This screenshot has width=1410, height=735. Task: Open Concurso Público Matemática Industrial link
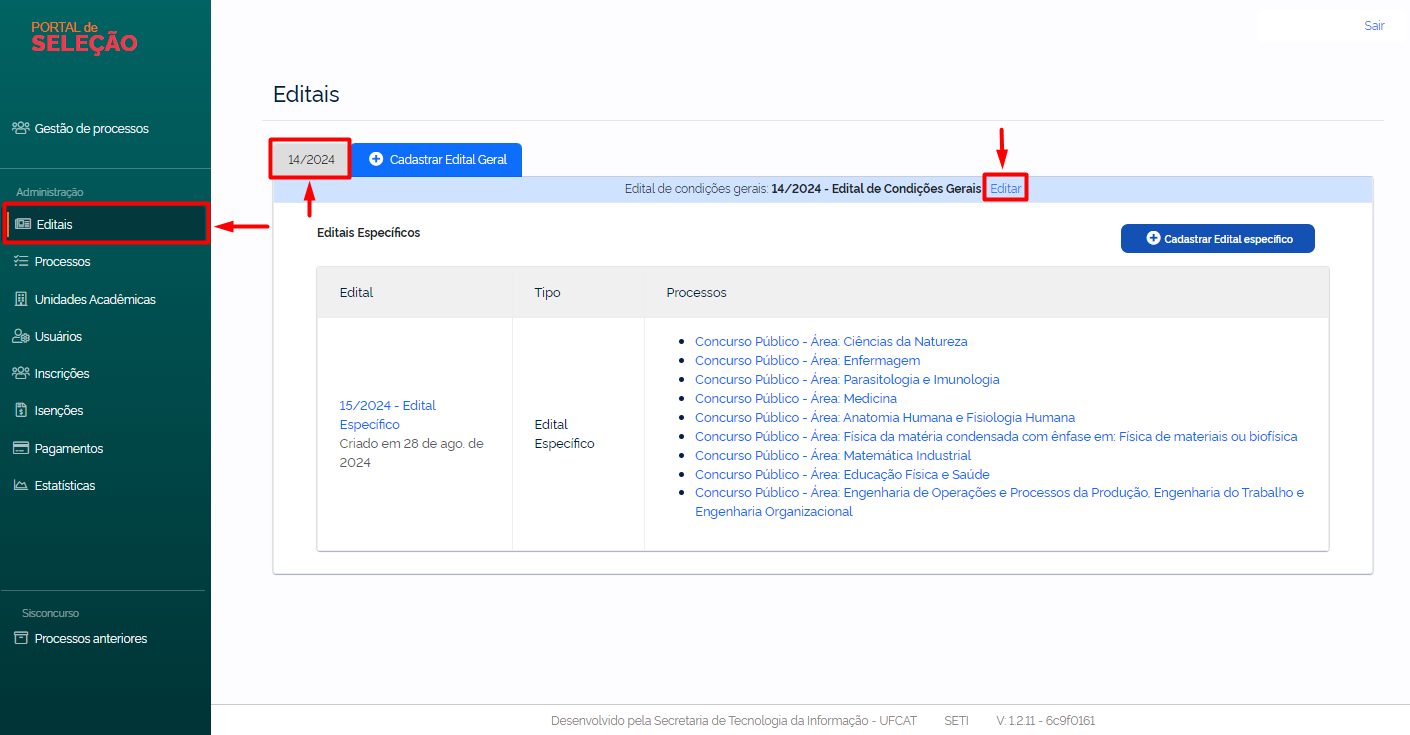[833, 455]
